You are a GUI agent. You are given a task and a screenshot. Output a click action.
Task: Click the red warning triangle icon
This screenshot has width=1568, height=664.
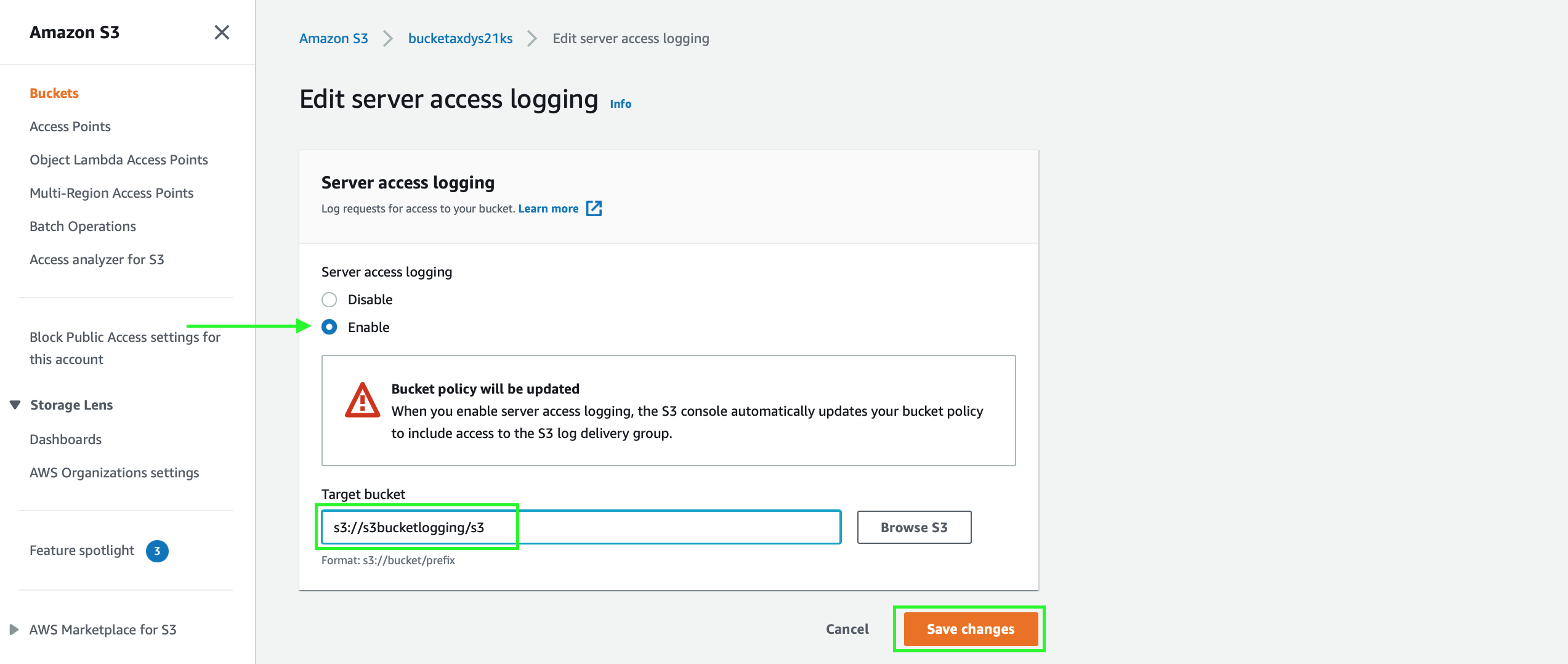click(363, 401)
